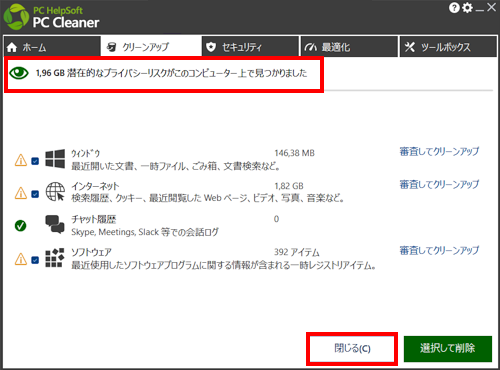Open settings via the gear icon
500x370 pixels.
click(x=467, y=8)
